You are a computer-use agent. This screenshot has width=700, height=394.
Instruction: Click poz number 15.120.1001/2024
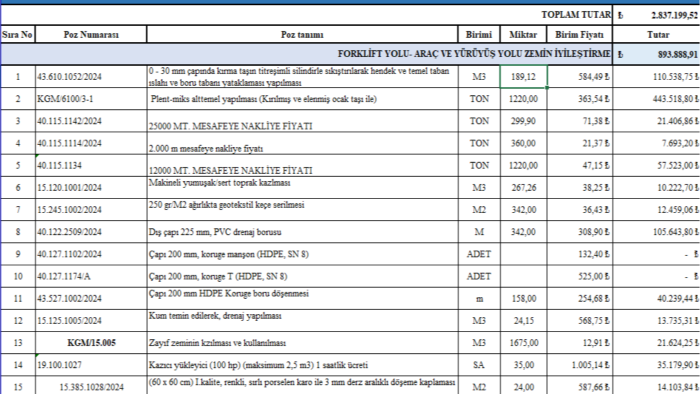(x=91, y=188)
